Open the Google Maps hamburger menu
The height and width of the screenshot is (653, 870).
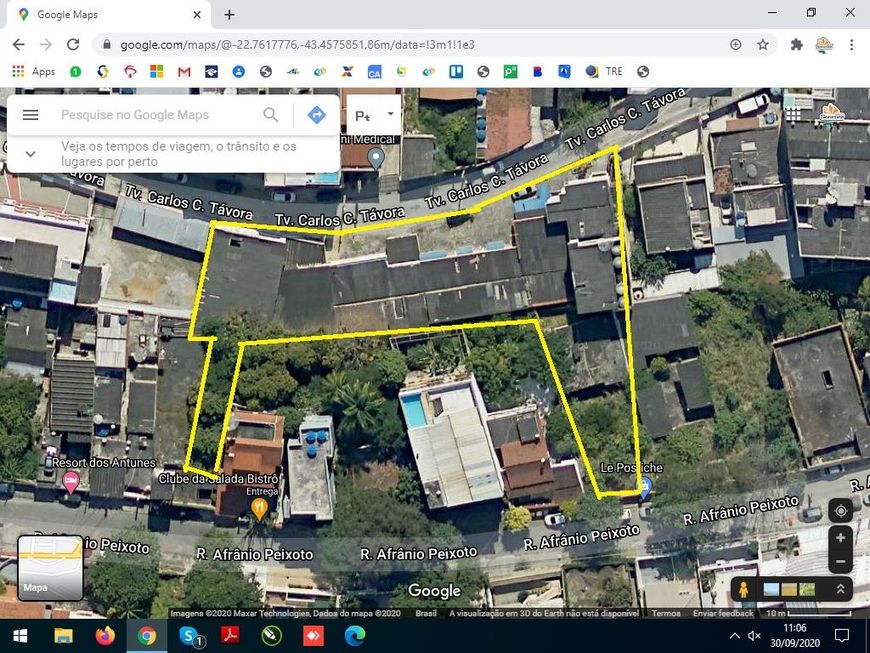point(31,115)
